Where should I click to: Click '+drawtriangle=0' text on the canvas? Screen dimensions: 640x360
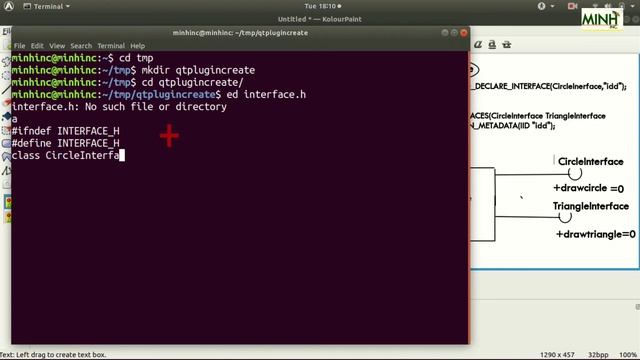[596, 234]
